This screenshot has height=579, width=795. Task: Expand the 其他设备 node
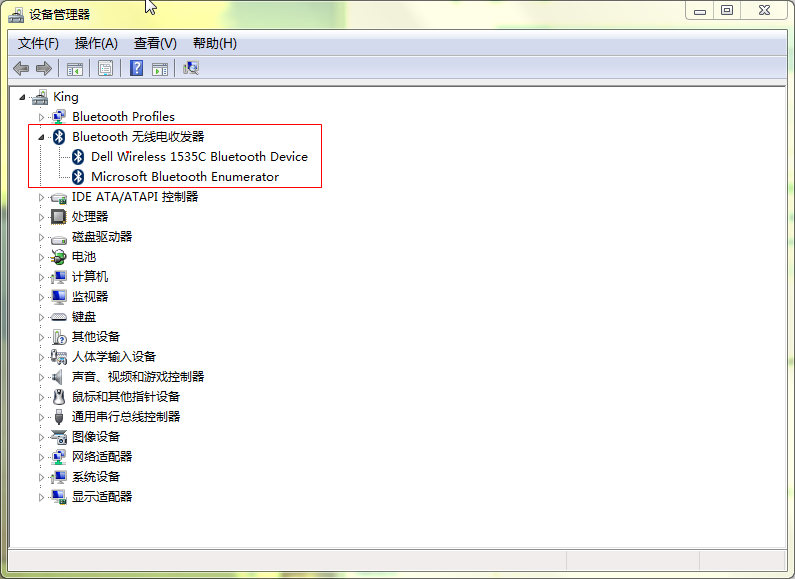click(41, 337)
